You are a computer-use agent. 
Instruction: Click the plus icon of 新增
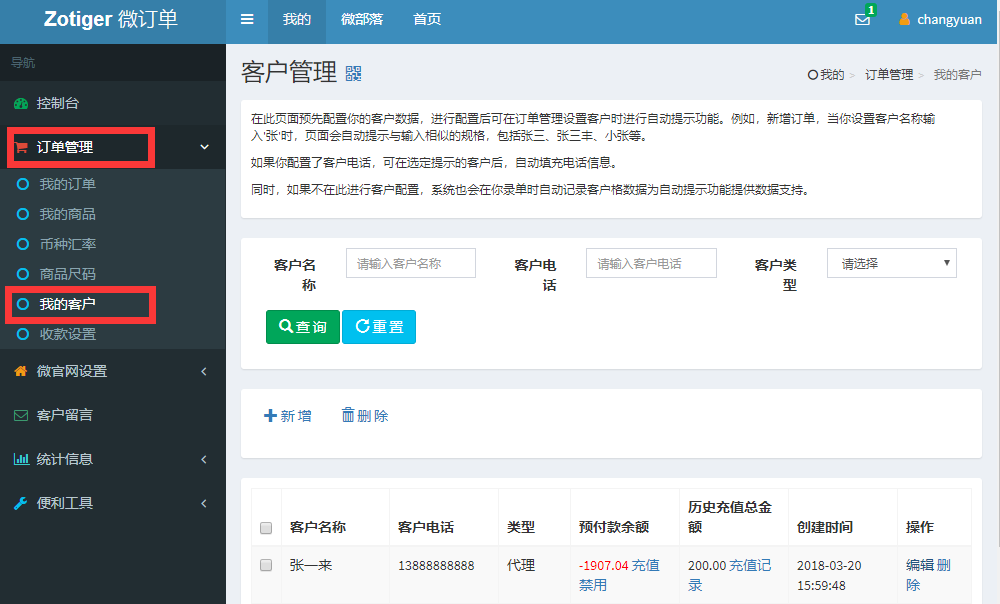click(270, 416)
